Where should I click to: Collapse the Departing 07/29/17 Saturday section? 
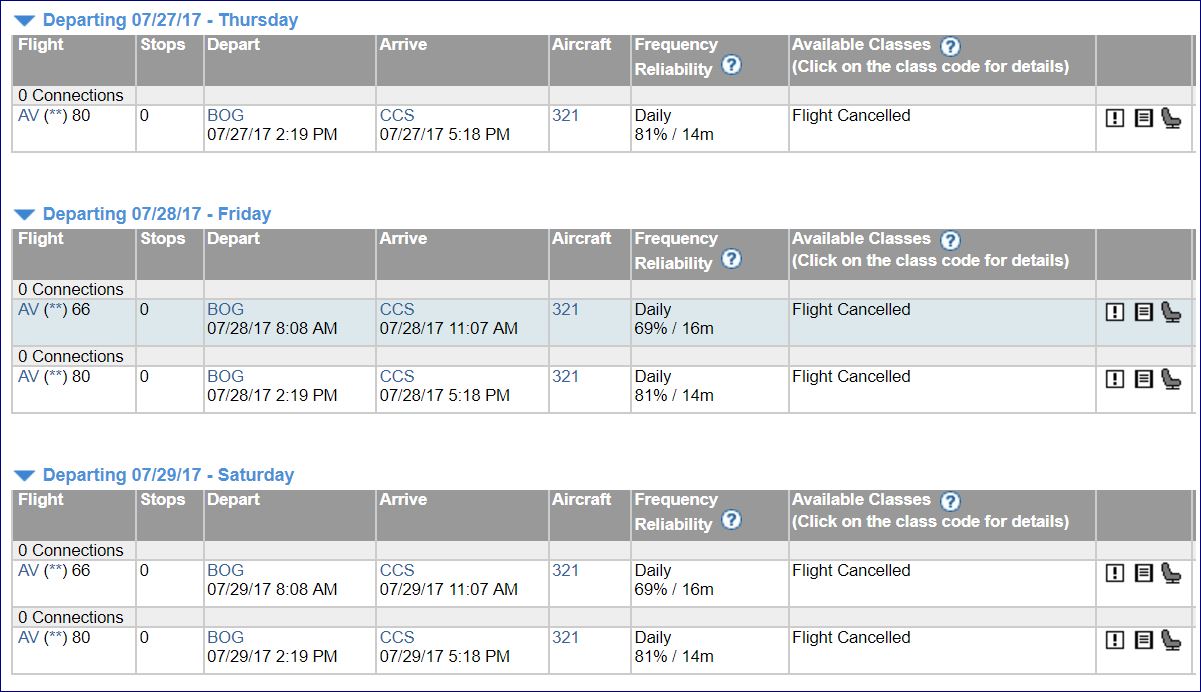[x=25, y=476]
